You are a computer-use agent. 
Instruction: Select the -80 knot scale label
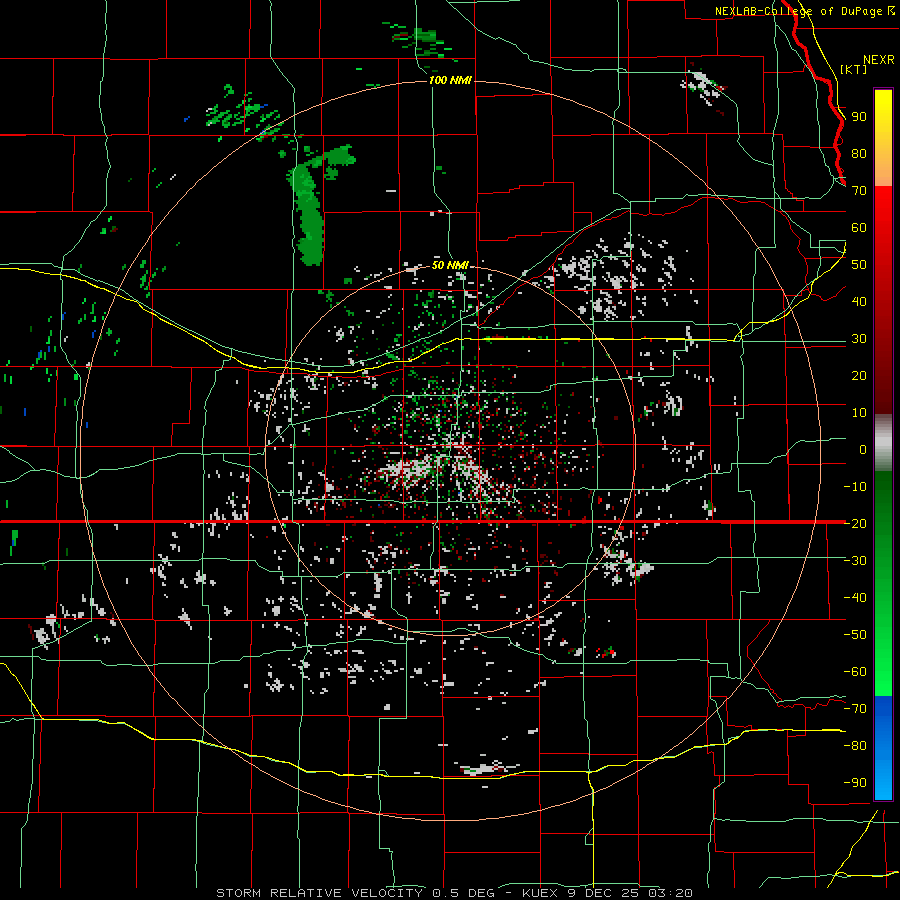click(x=855, y=746)
